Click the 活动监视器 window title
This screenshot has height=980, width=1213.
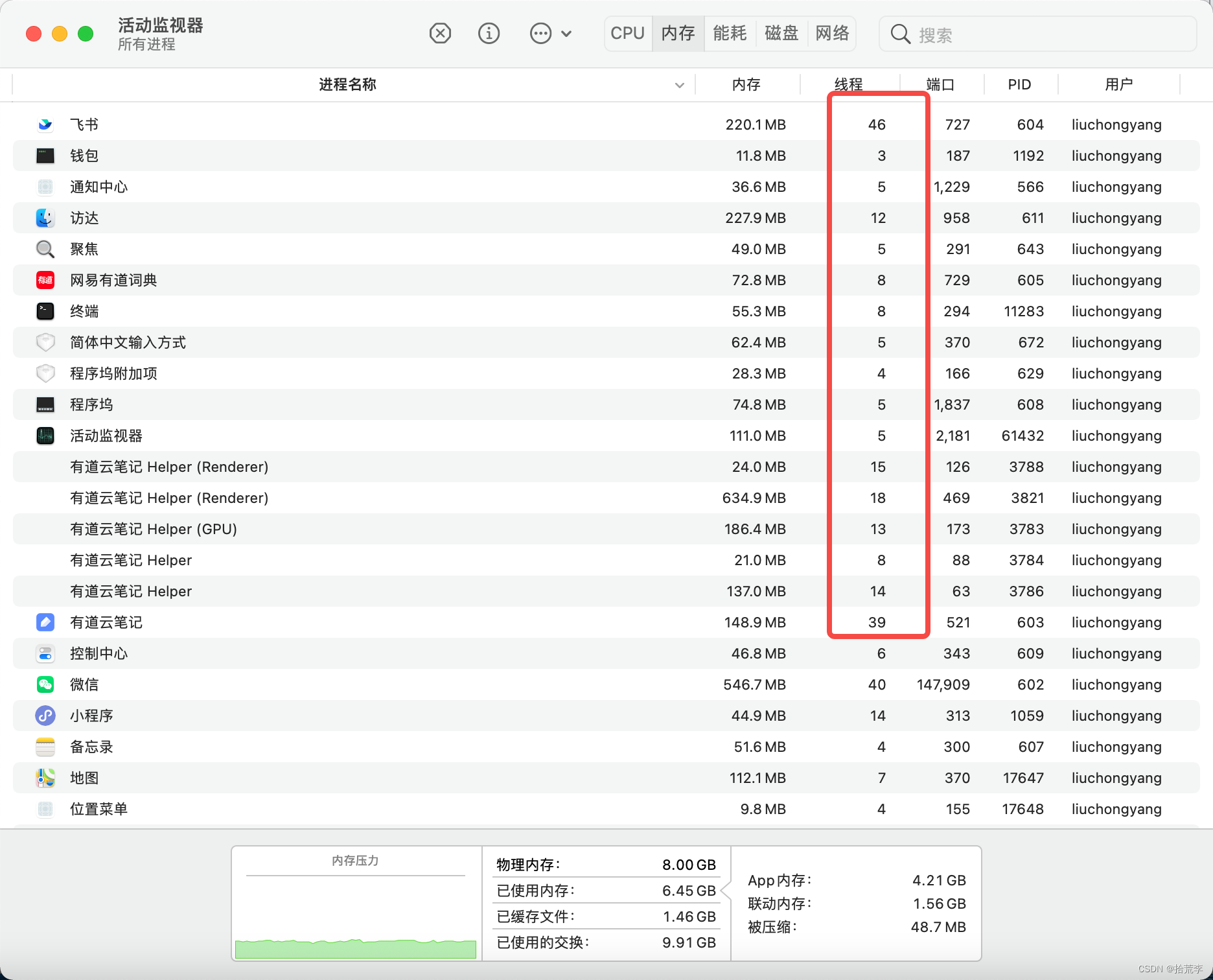pyautogui.click(x=161, y=25)
